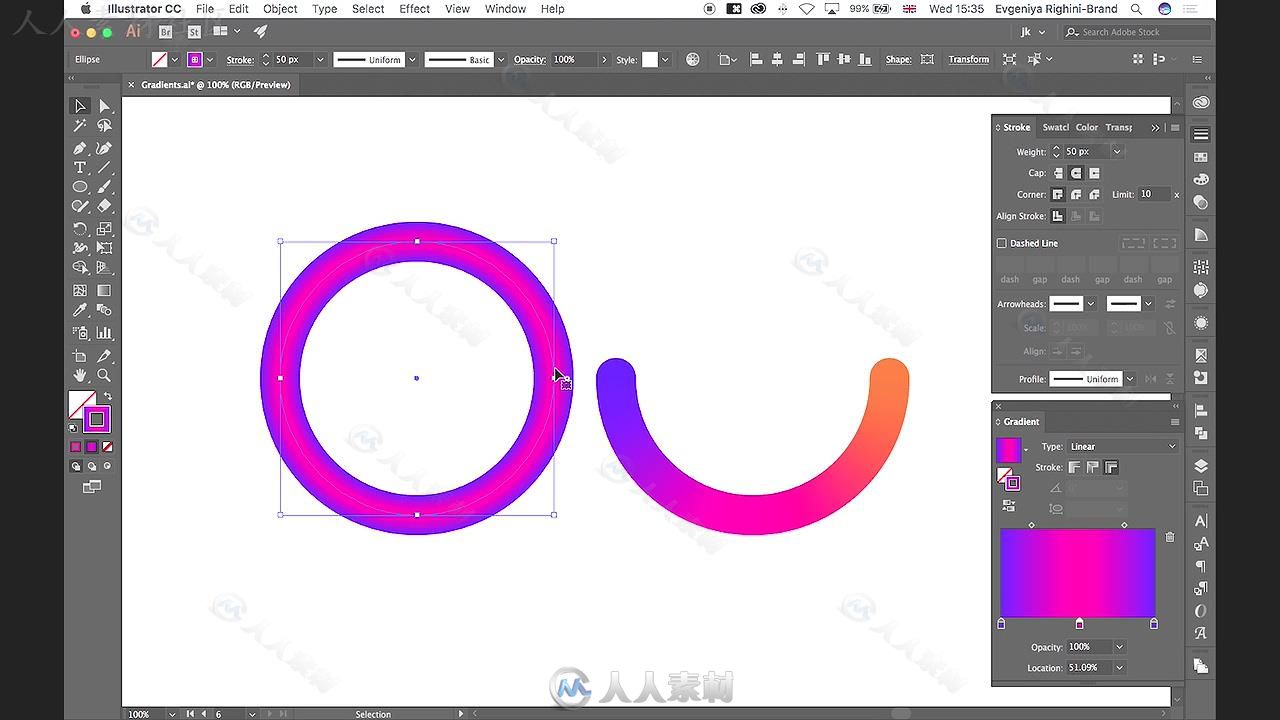
Task: Open the File menu
Action: [205, 9]
